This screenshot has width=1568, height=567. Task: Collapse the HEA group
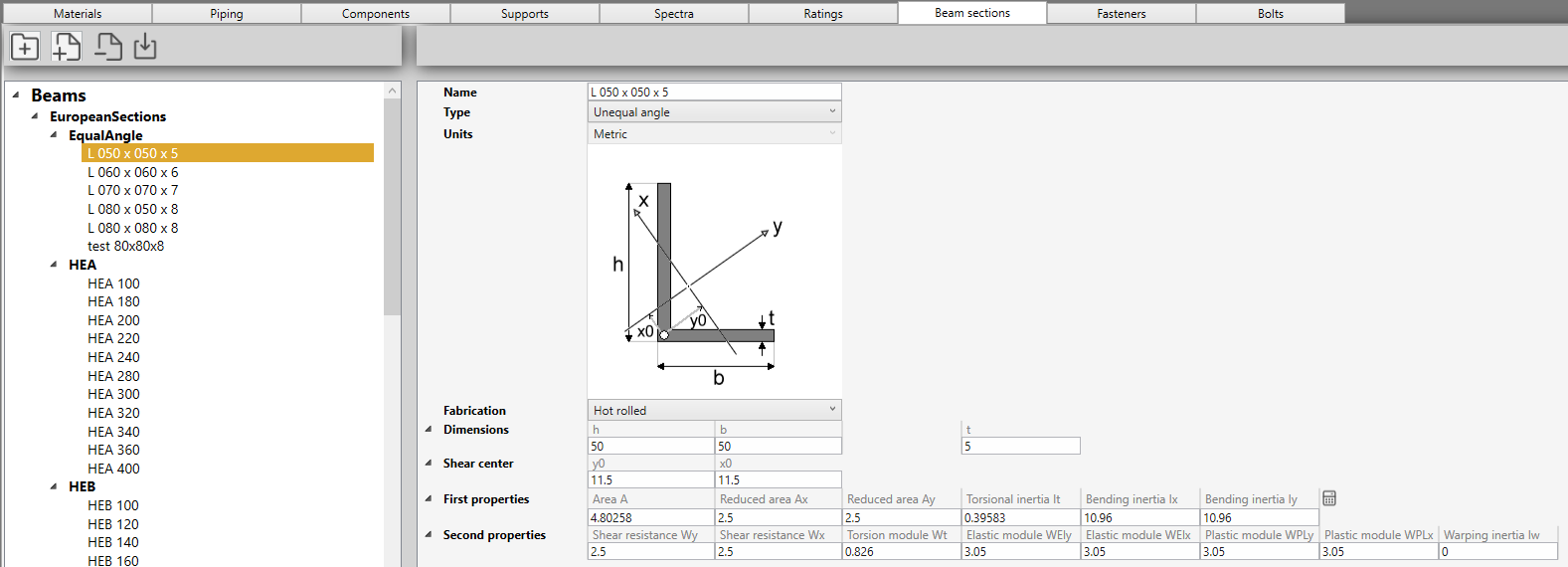pyautogui.click(x=54, y=265)
